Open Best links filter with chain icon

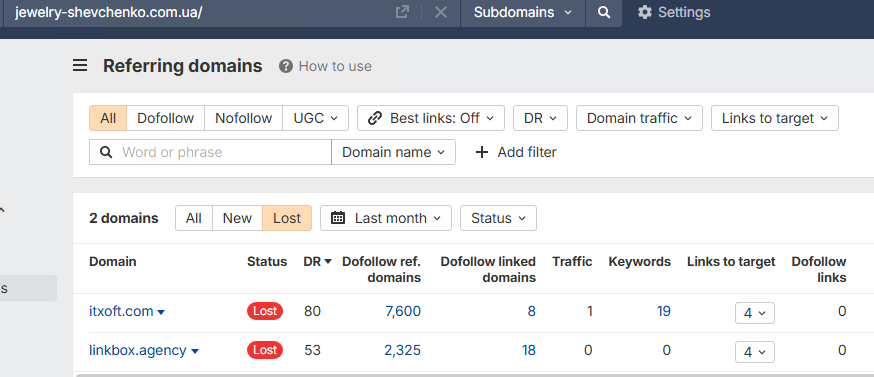pyautogui.click(x=375, y=118)
